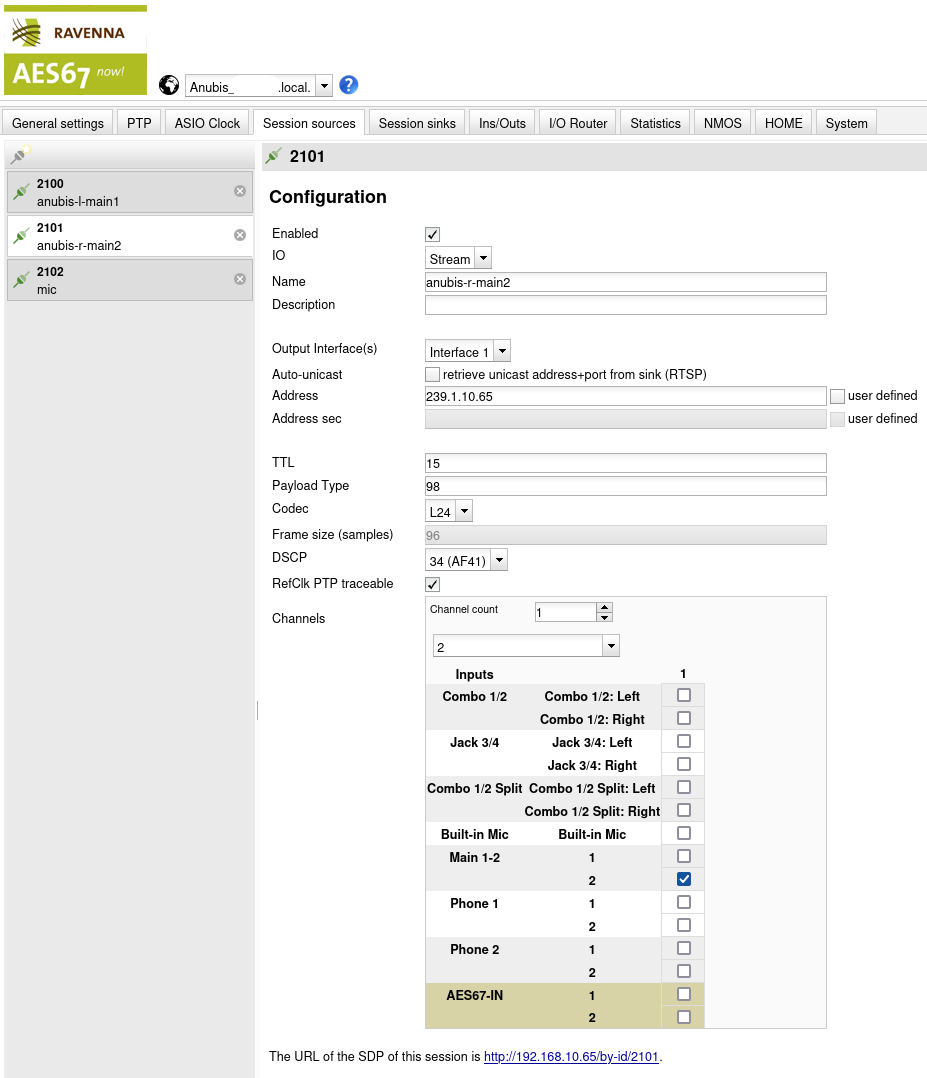
Task: Toggle Auto-unicast retrieve address checkbox
Action: click(x=433, y=375)
